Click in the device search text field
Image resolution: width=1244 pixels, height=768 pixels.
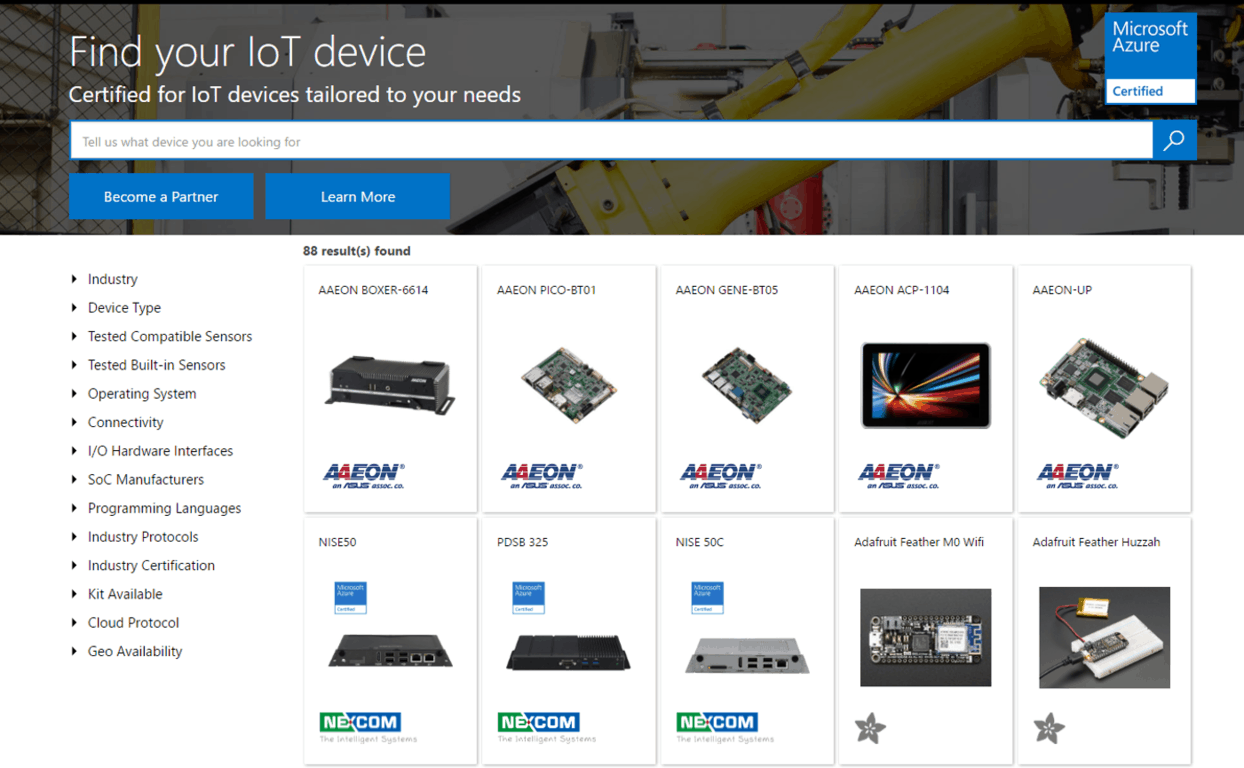(x=610, y=142)
